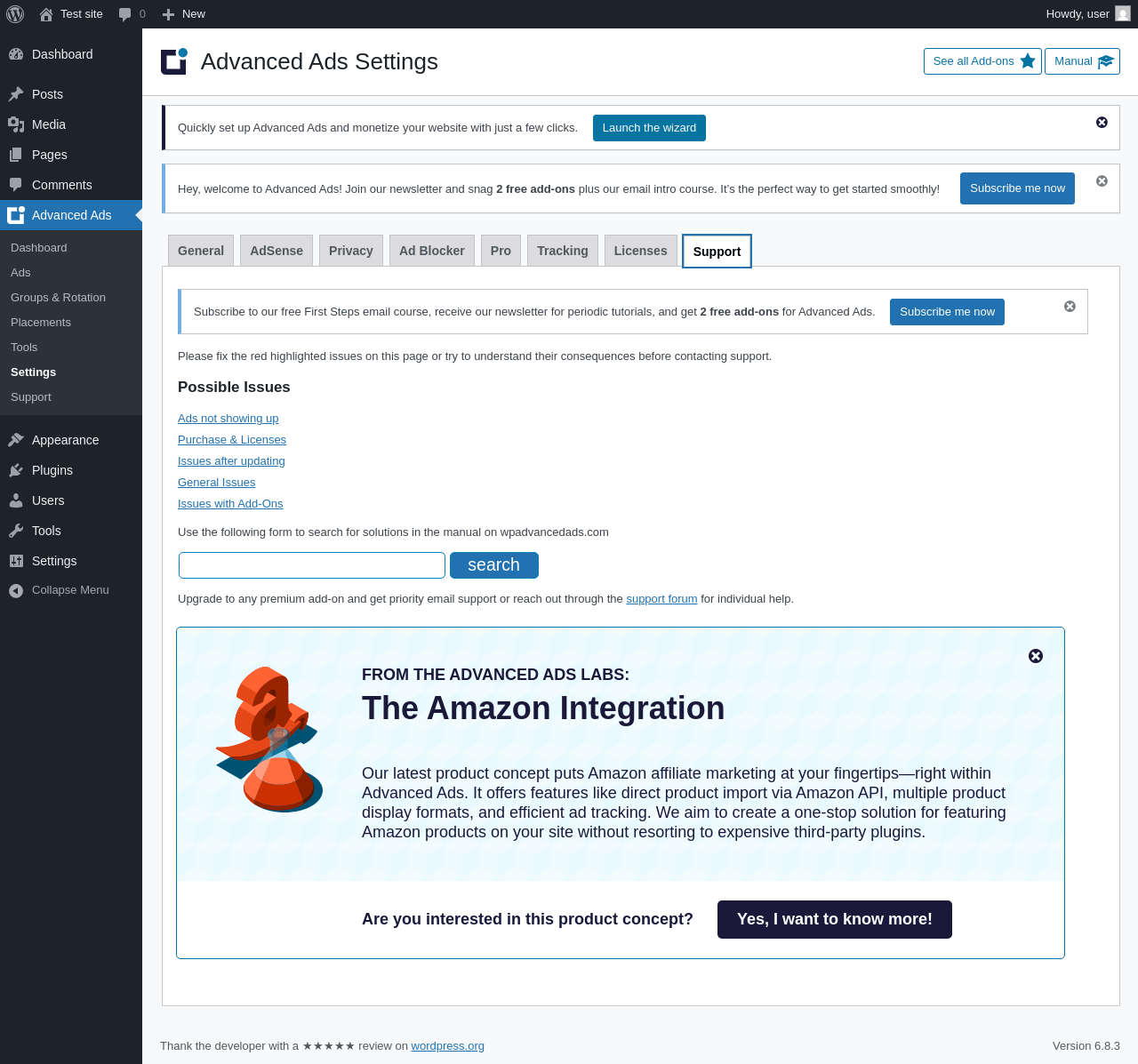Open the Ads not showing up link
This screenshot has width=1138, height=1064.
pyautogui.click(x=228, y=419)
